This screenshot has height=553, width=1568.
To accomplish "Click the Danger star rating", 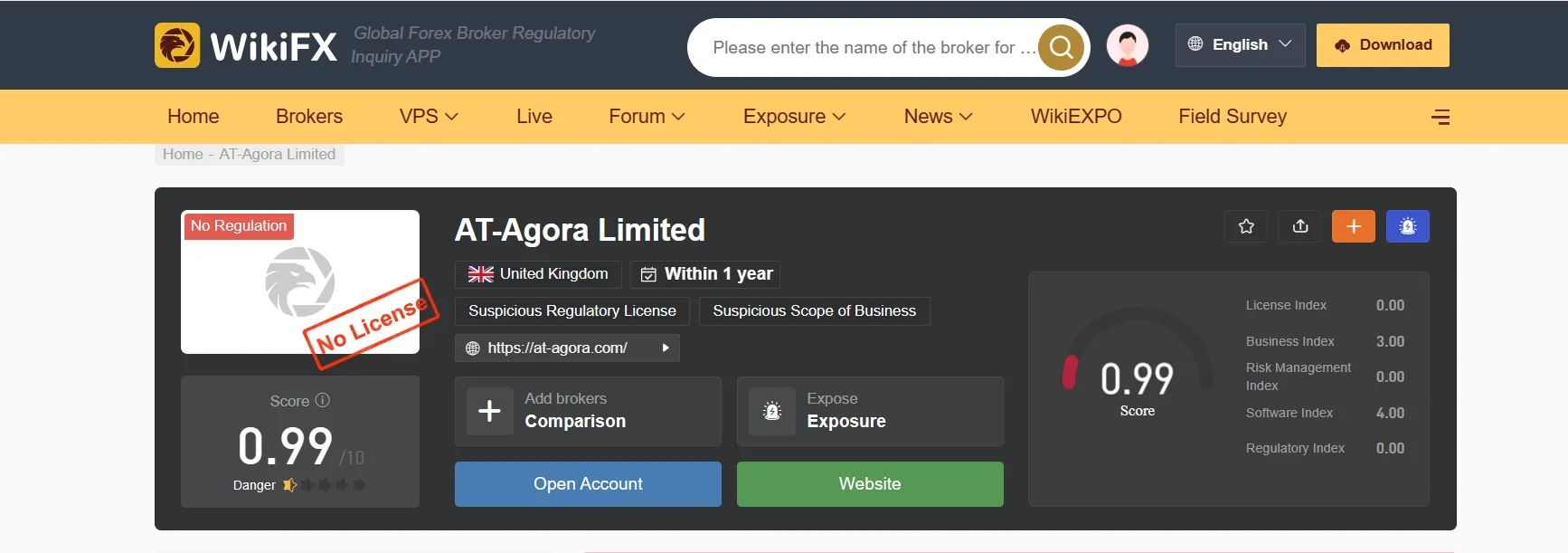I will pyautogui.click(x=324, y=485).
